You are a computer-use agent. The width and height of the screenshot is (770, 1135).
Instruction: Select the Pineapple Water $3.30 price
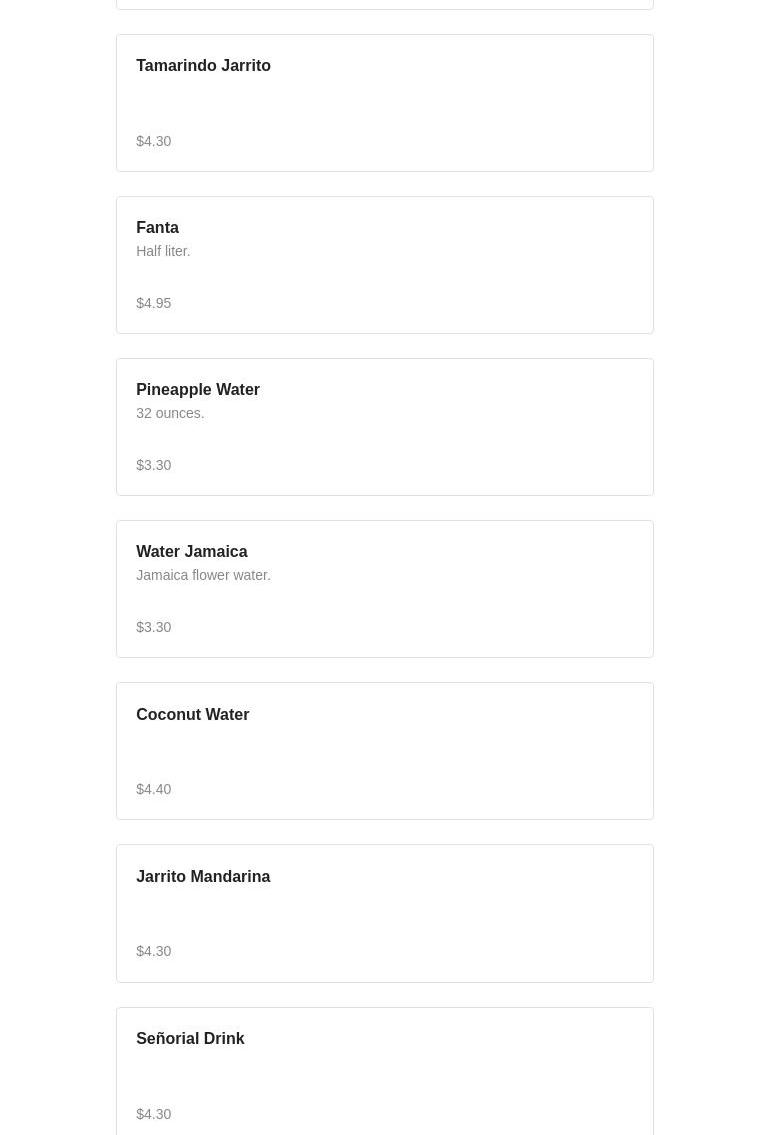[x=153, y=465]
